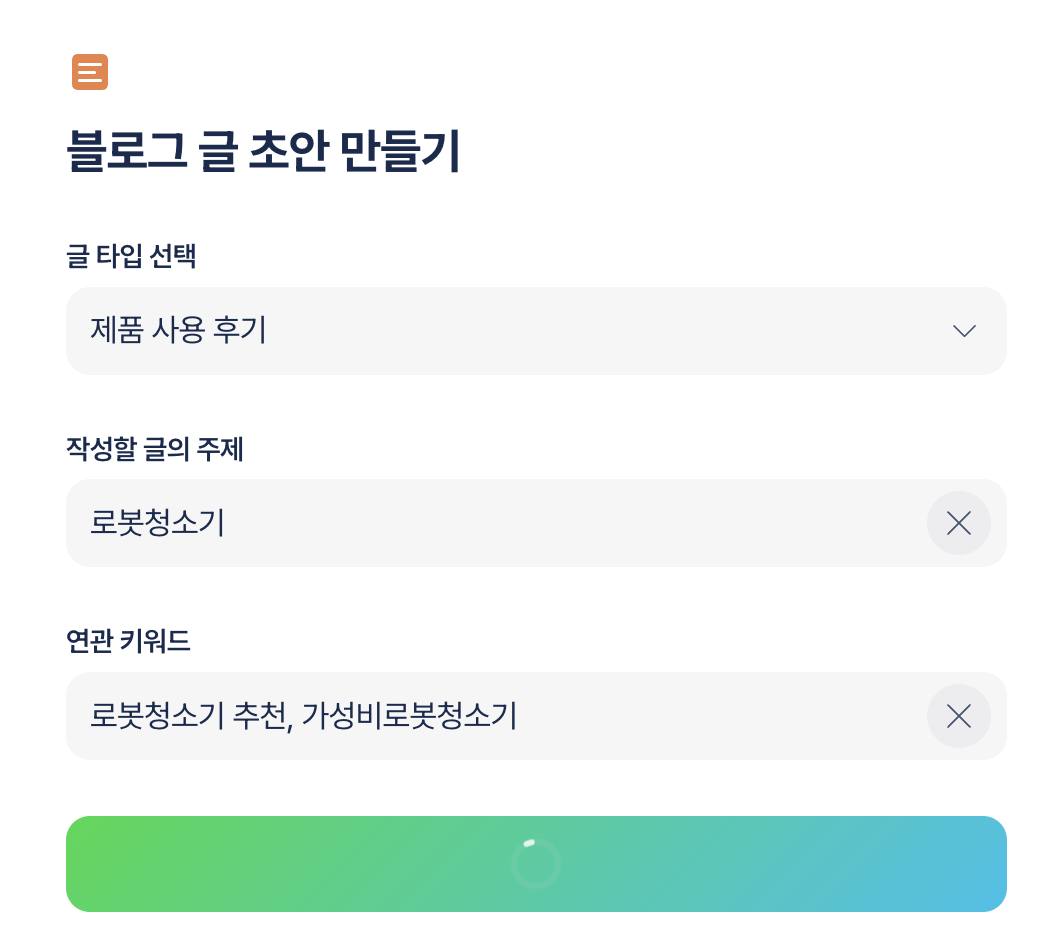Click the orange memo icon above the title
This screenshot has width=1040, height=946.
click(x=90, y=72)
